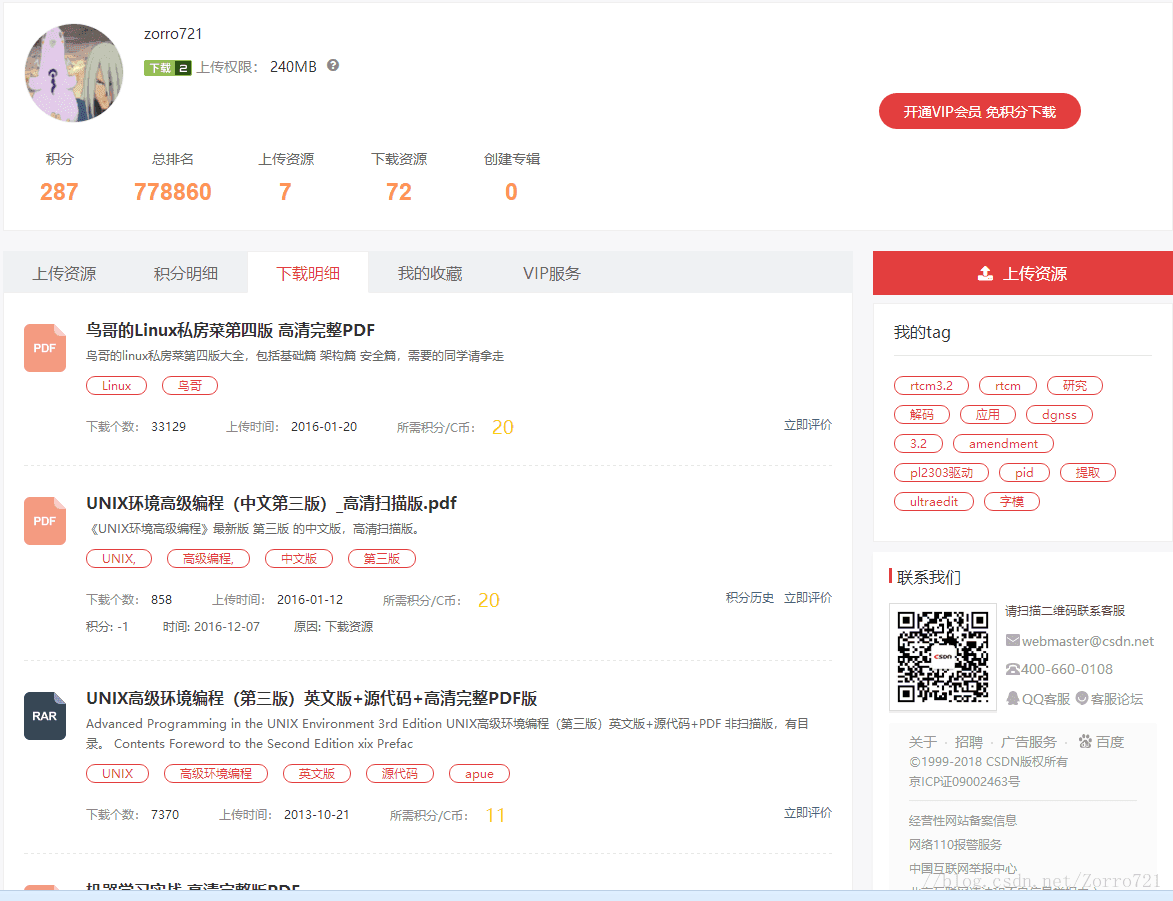Click the Baidu paw icon
1173x901 pixels.
click(1085, 742)
